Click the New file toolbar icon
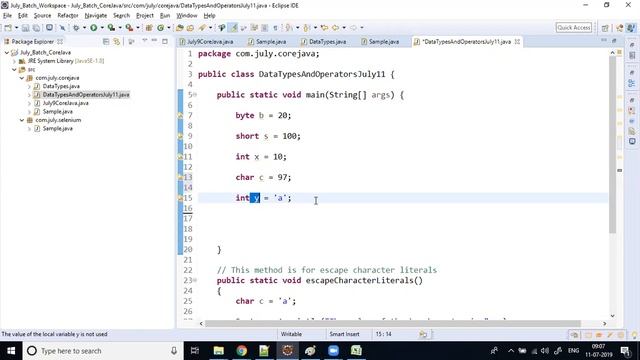 tap(8, 28)
